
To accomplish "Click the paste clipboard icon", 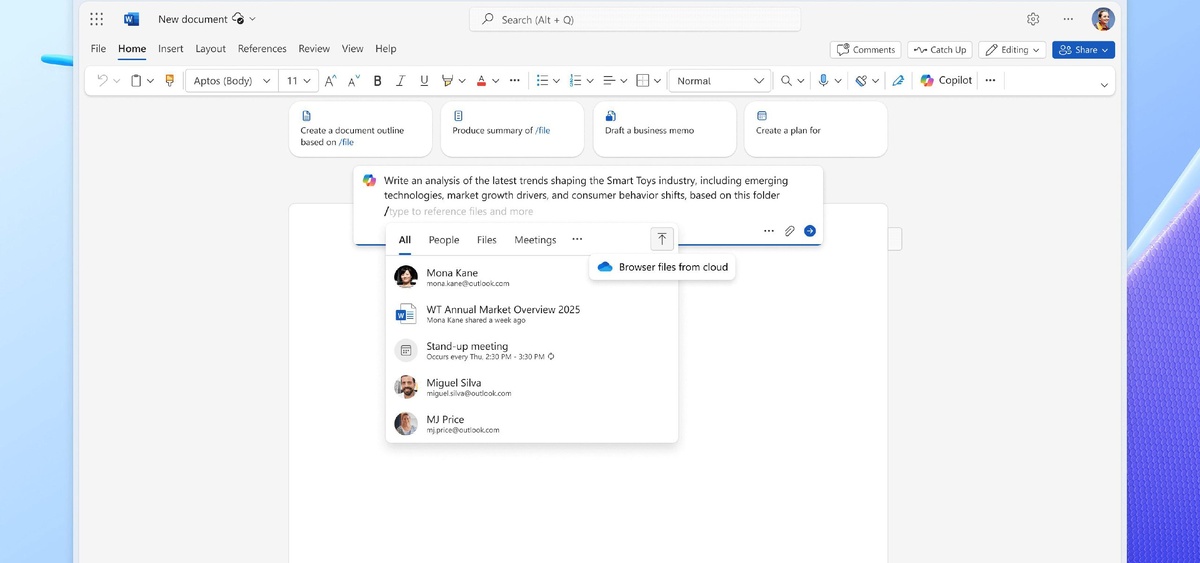I will tap(136, 81).
